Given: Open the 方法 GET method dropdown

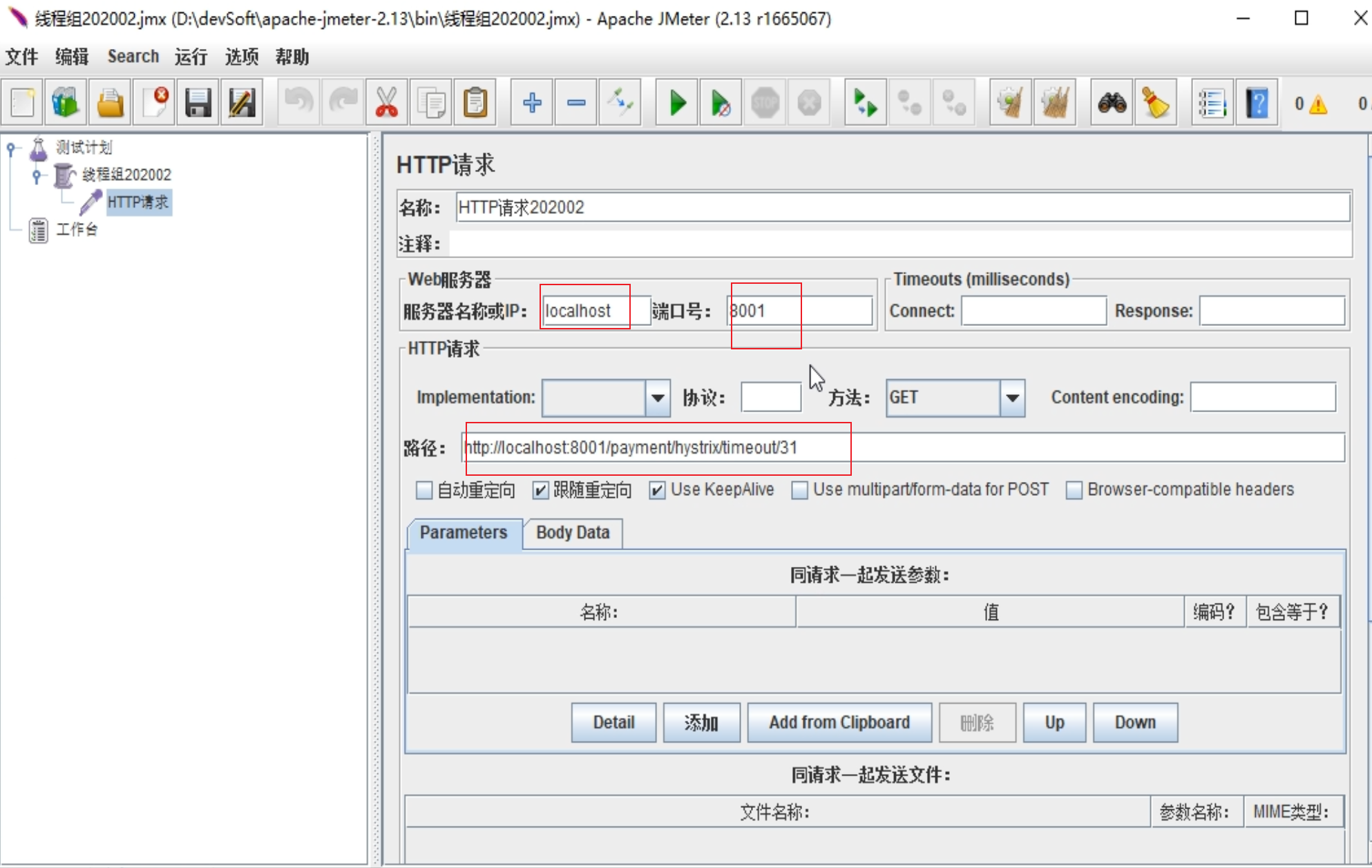Looking at the screenshot, I should pos(1012,398).
